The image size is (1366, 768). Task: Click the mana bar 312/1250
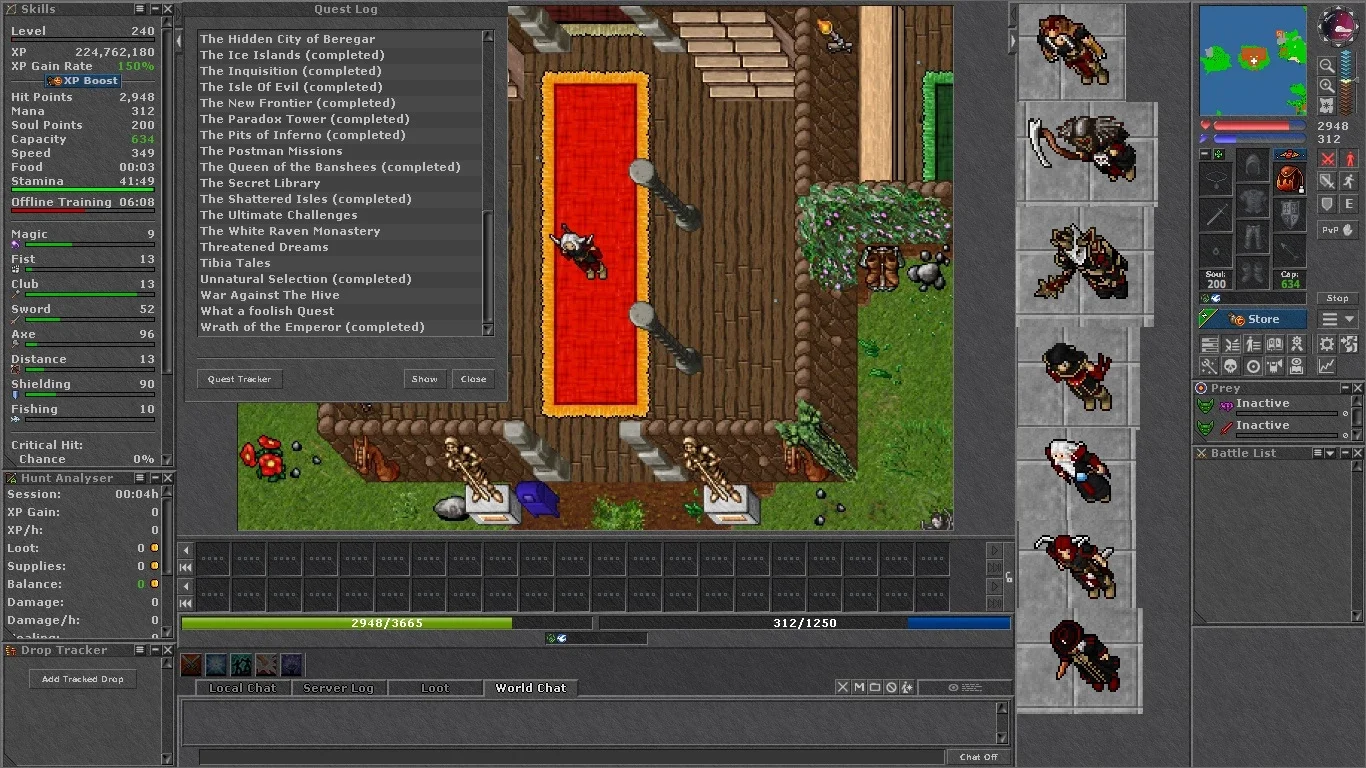(804, 623)
